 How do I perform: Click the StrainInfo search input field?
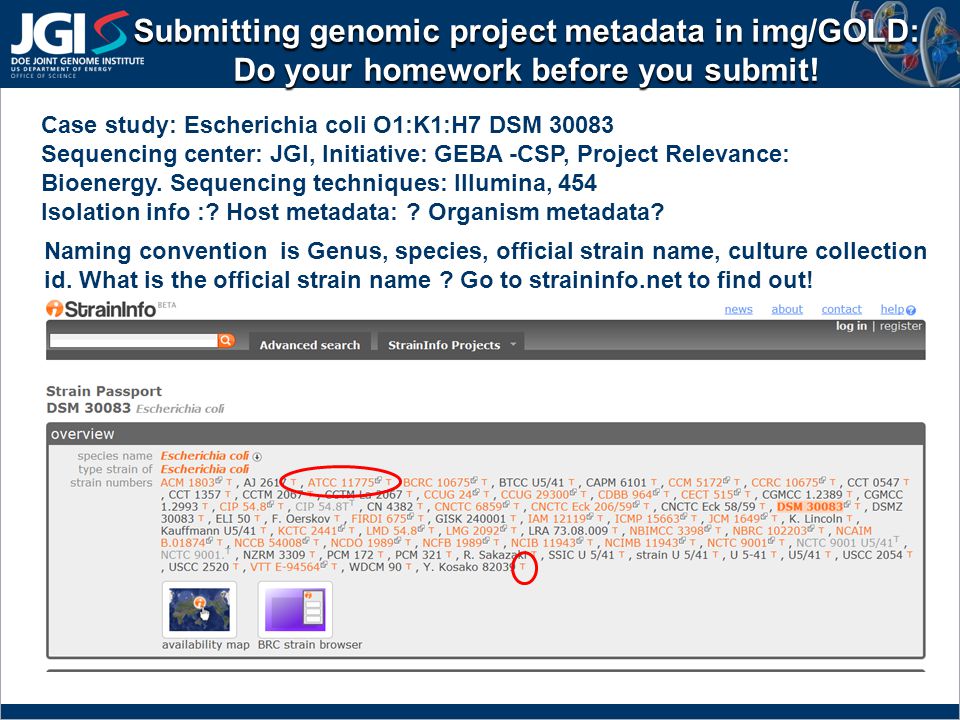click(133, 340)
